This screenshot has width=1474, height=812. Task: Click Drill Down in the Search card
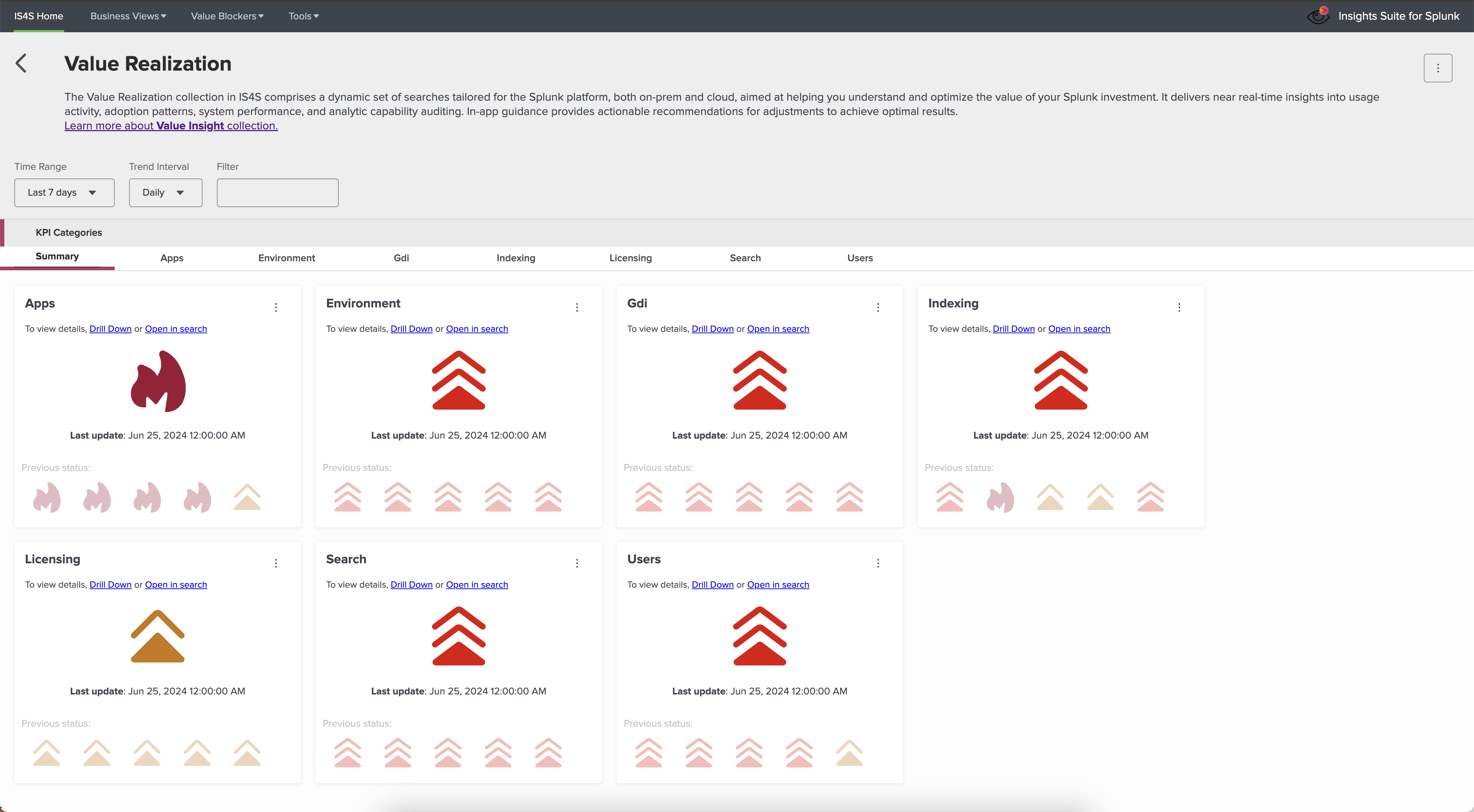click(x=412, y=584)
